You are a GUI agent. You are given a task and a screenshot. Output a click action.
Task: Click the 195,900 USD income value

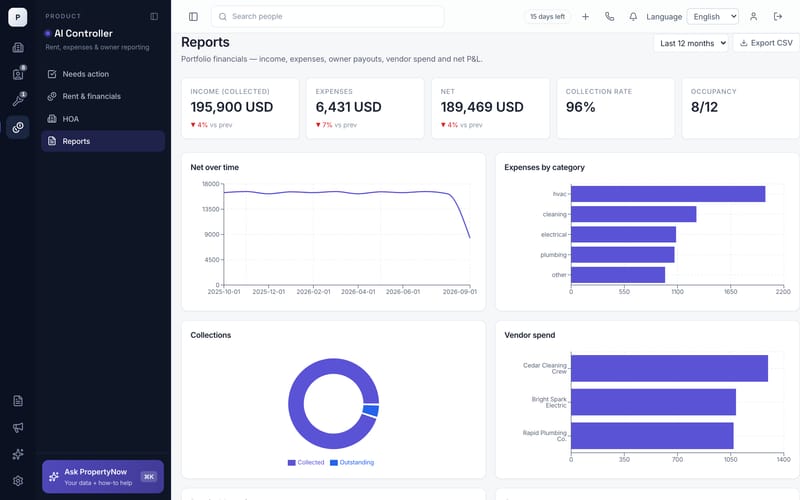tap(232, 107)
